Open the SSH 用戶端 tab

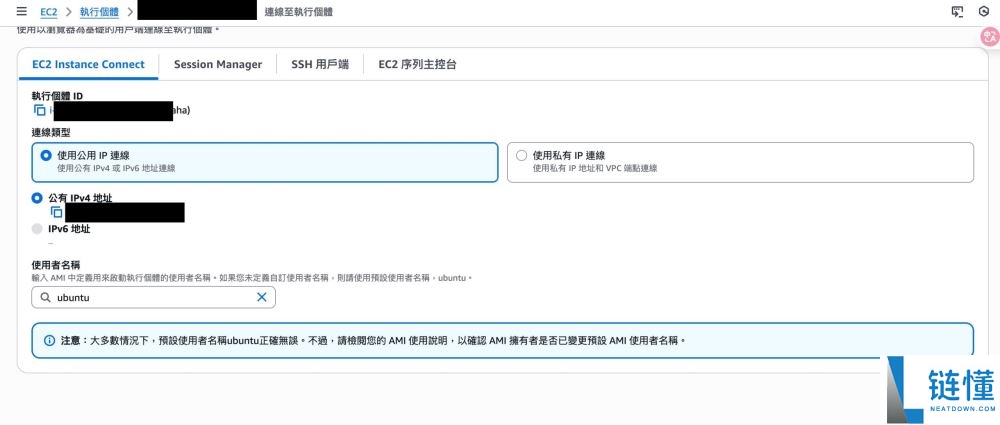tap(320, 64)
